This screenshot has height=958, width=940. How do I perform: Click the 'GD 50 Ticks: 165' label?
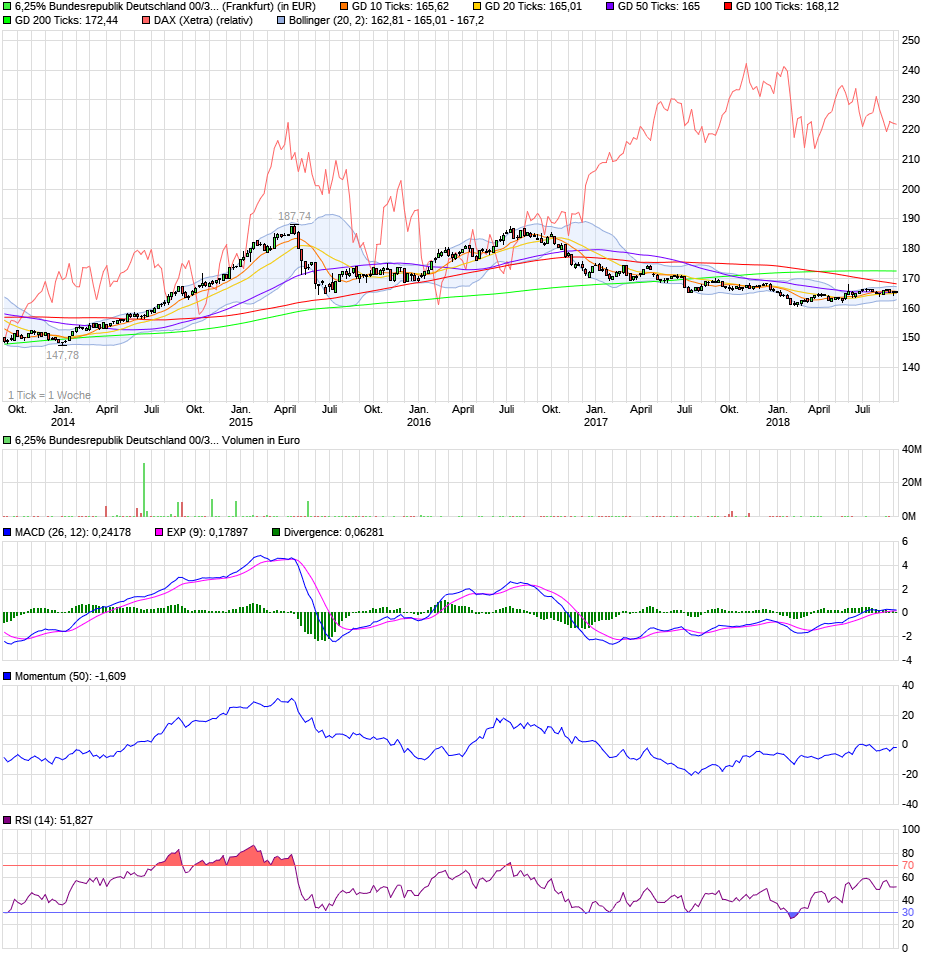pos(659,7)
